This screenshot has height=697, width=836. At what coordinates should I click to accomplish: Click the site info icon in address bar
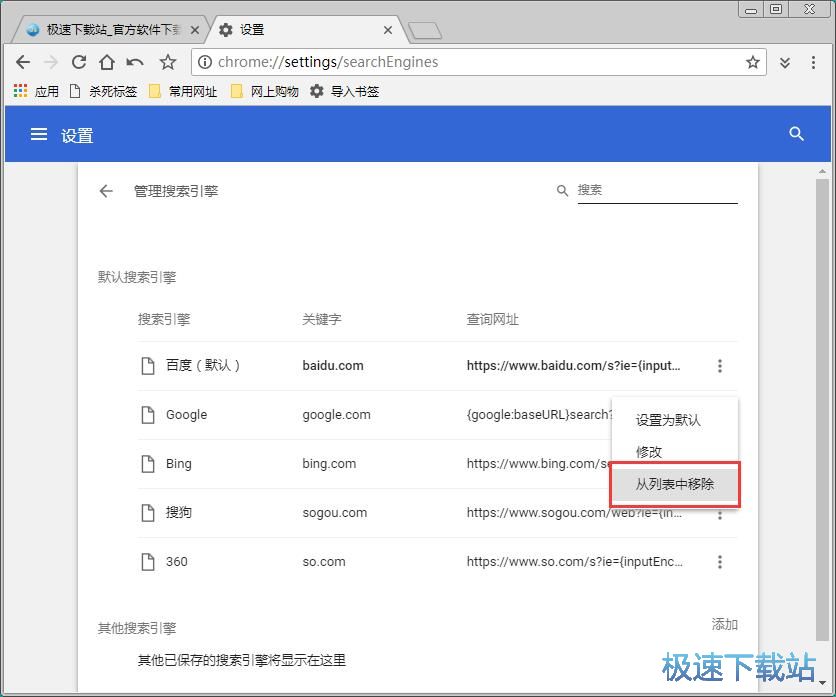pos(205,62)
